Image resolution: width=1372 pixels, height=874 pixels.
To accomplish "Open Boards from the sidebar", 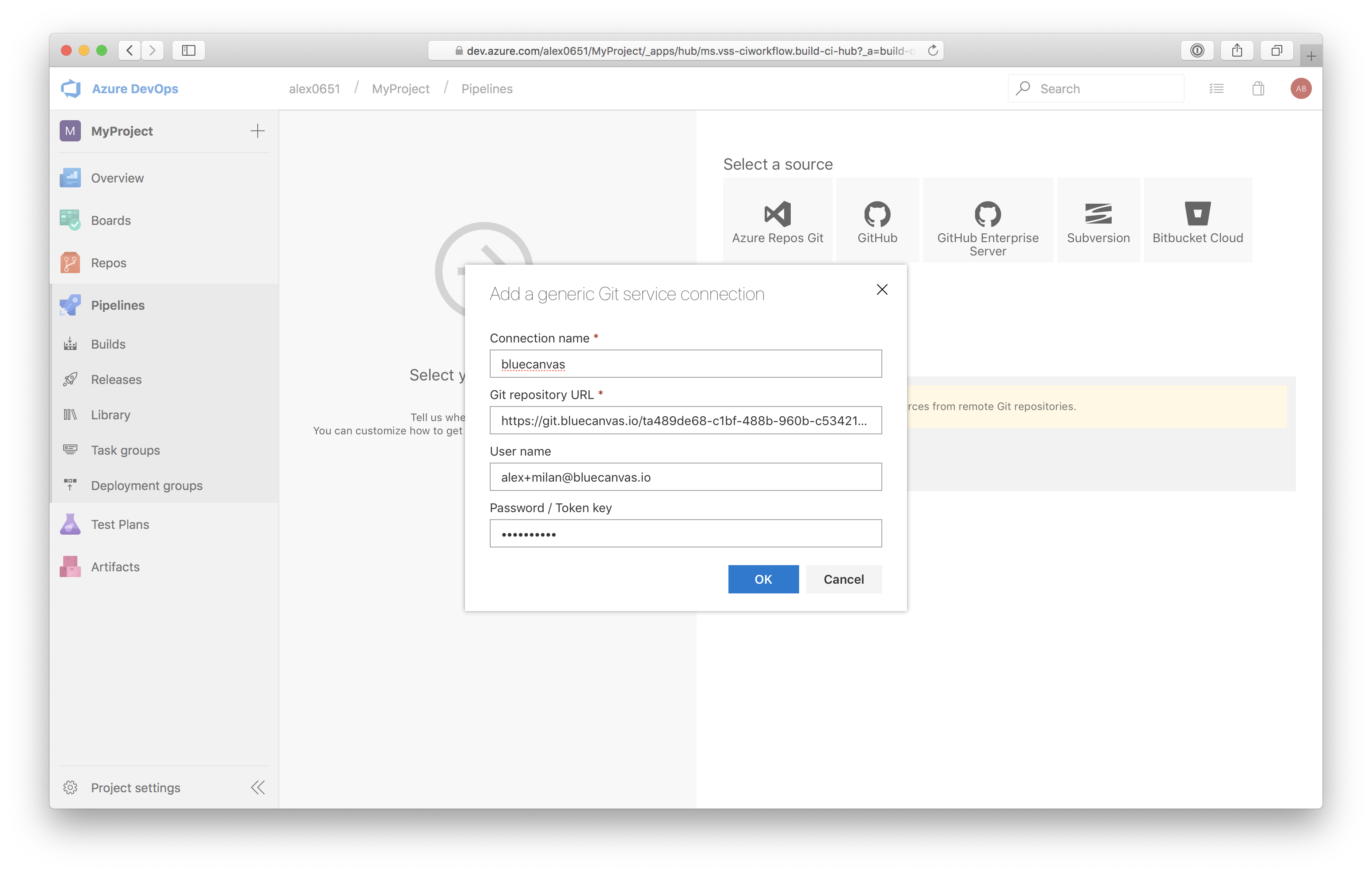I will click(111, 220).
